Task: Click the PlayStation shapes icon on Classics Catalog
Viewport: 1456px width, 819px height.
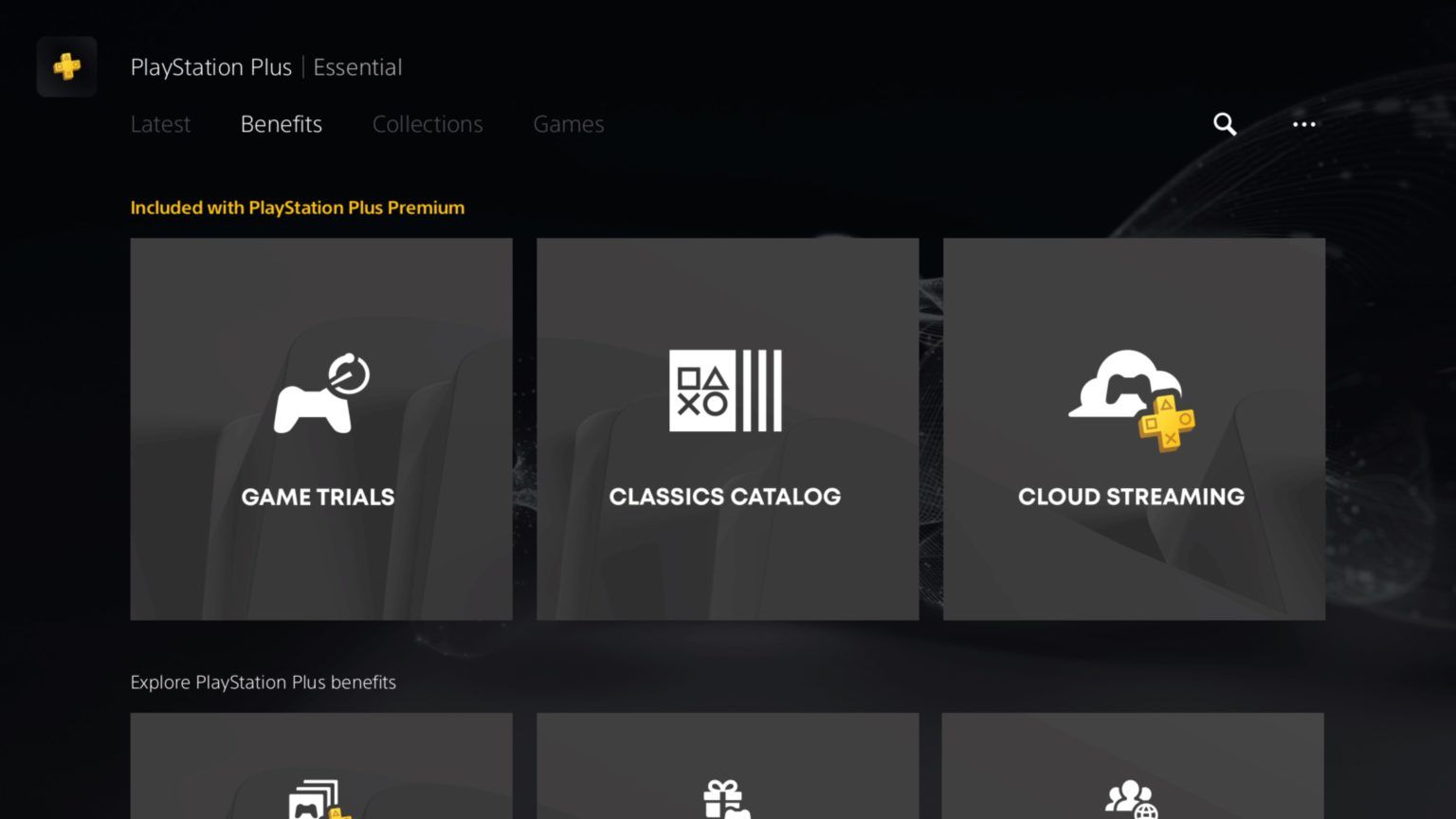Action: (x=726, y=390)
